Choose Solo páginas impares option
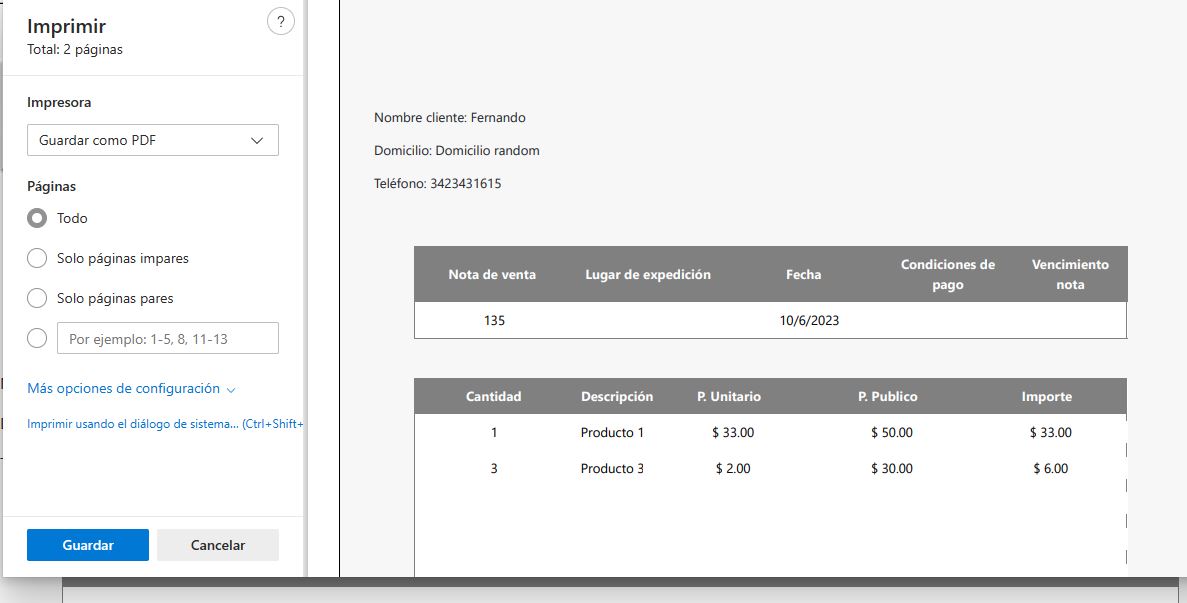 click(x=37, y=258)
